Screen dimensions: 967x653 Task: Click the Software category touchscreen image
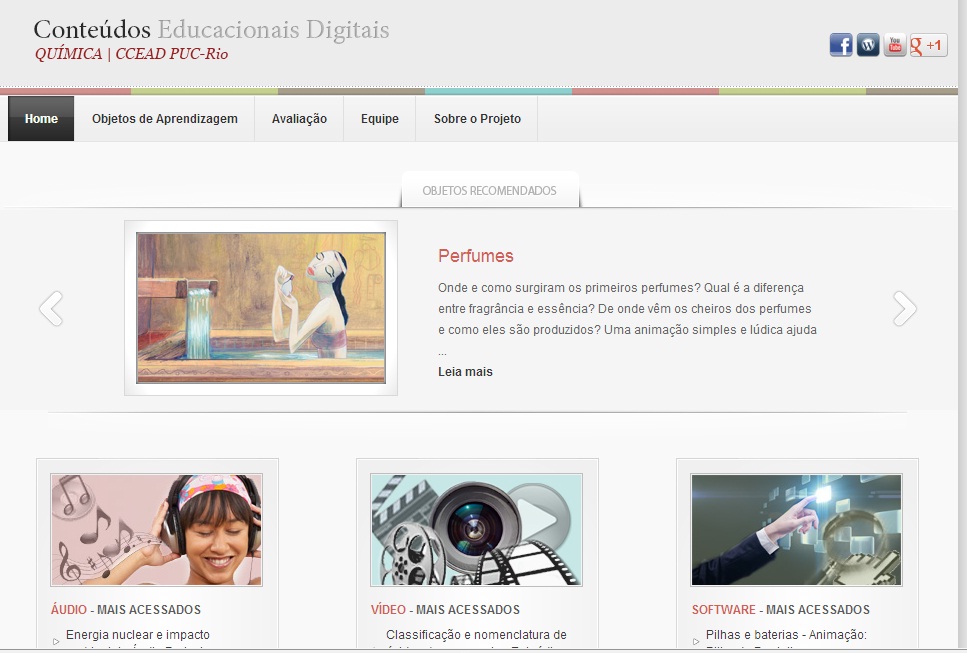pos(796,530)
